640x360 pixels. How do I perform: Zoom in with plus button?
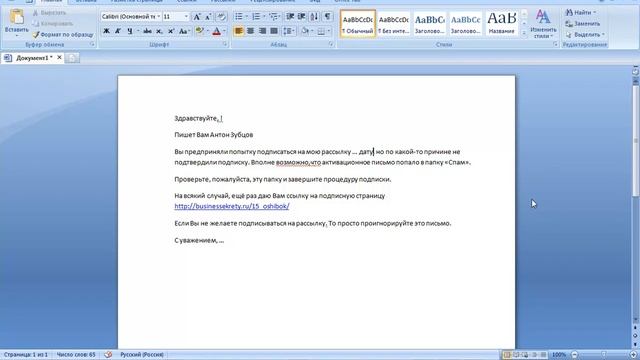pos(633,355)
